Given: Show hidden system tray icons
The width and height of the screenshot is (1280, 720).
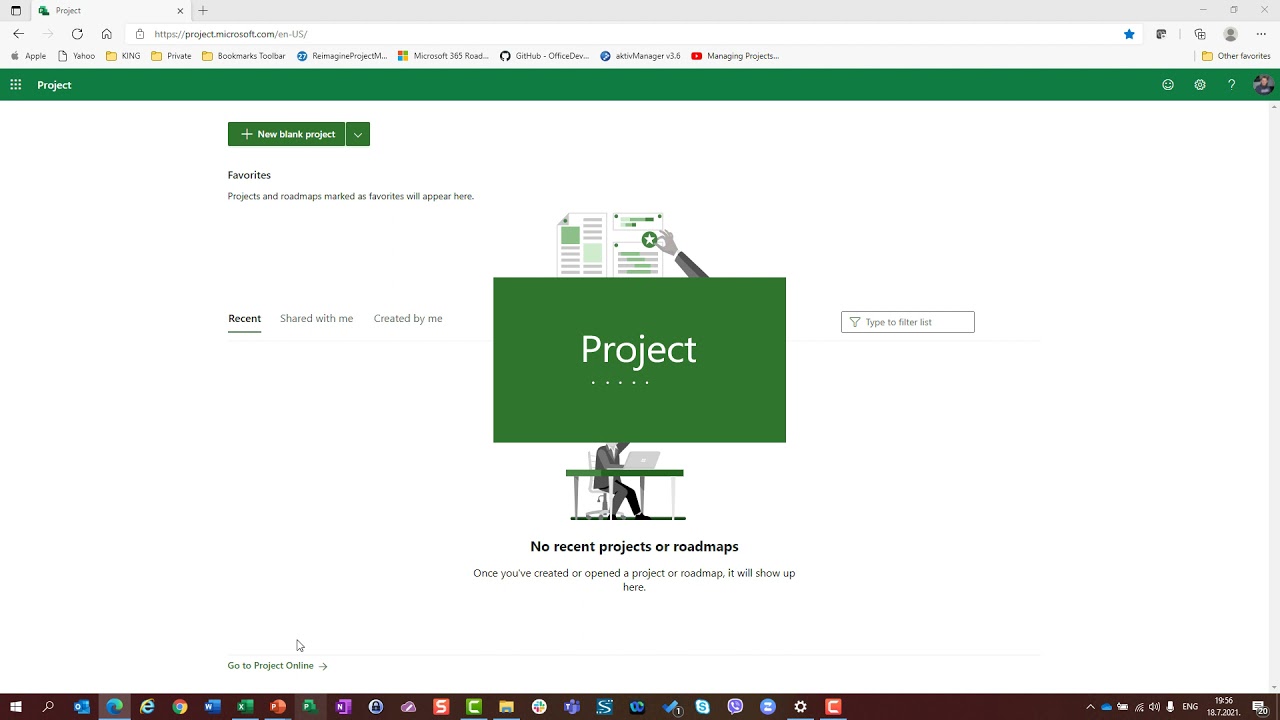Looking at the screenshot, I should [1090, 707].
